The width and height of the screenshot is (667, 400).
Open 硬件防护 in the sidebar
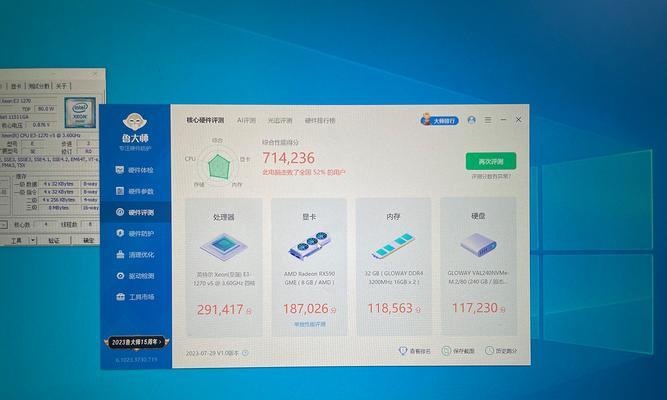pyautogui.click(x=134, y=234)
